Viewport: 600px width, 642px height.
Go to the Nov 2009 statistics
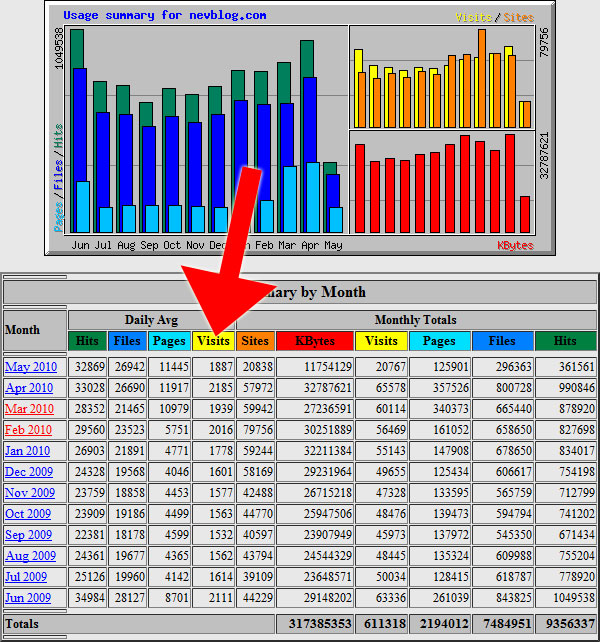[x=30, y=493]
